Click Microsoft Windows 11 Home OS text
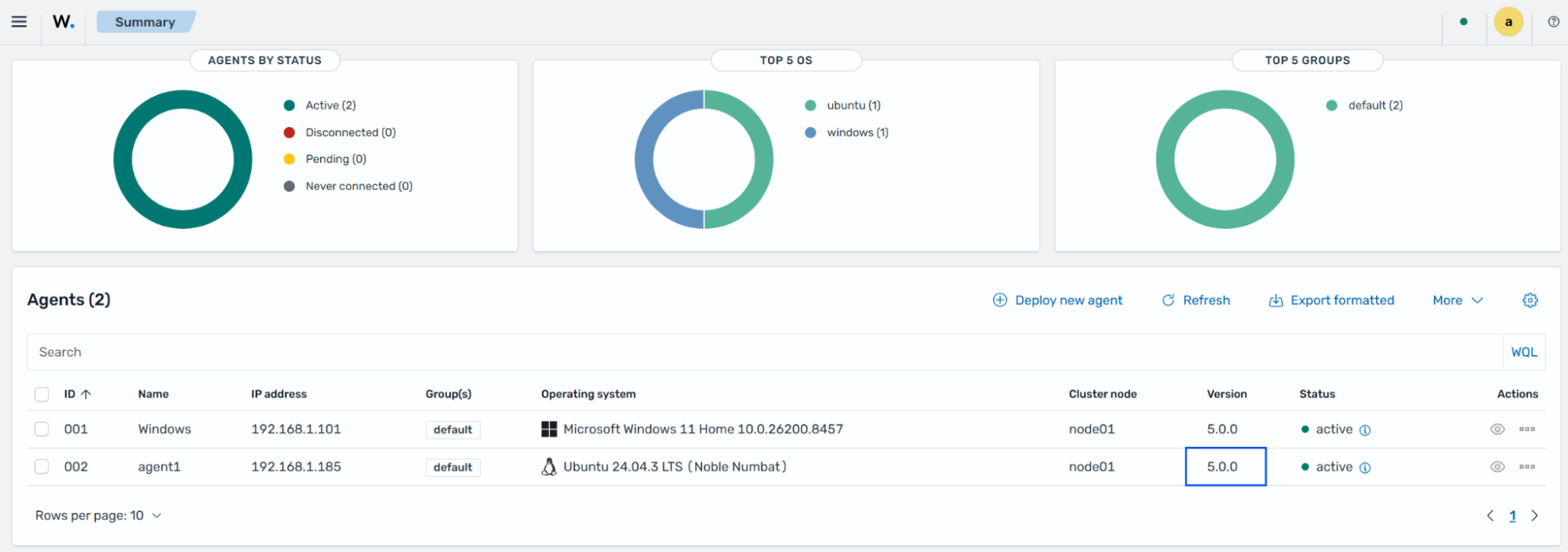The image size is (1568, 552). (x=703, y=429)
